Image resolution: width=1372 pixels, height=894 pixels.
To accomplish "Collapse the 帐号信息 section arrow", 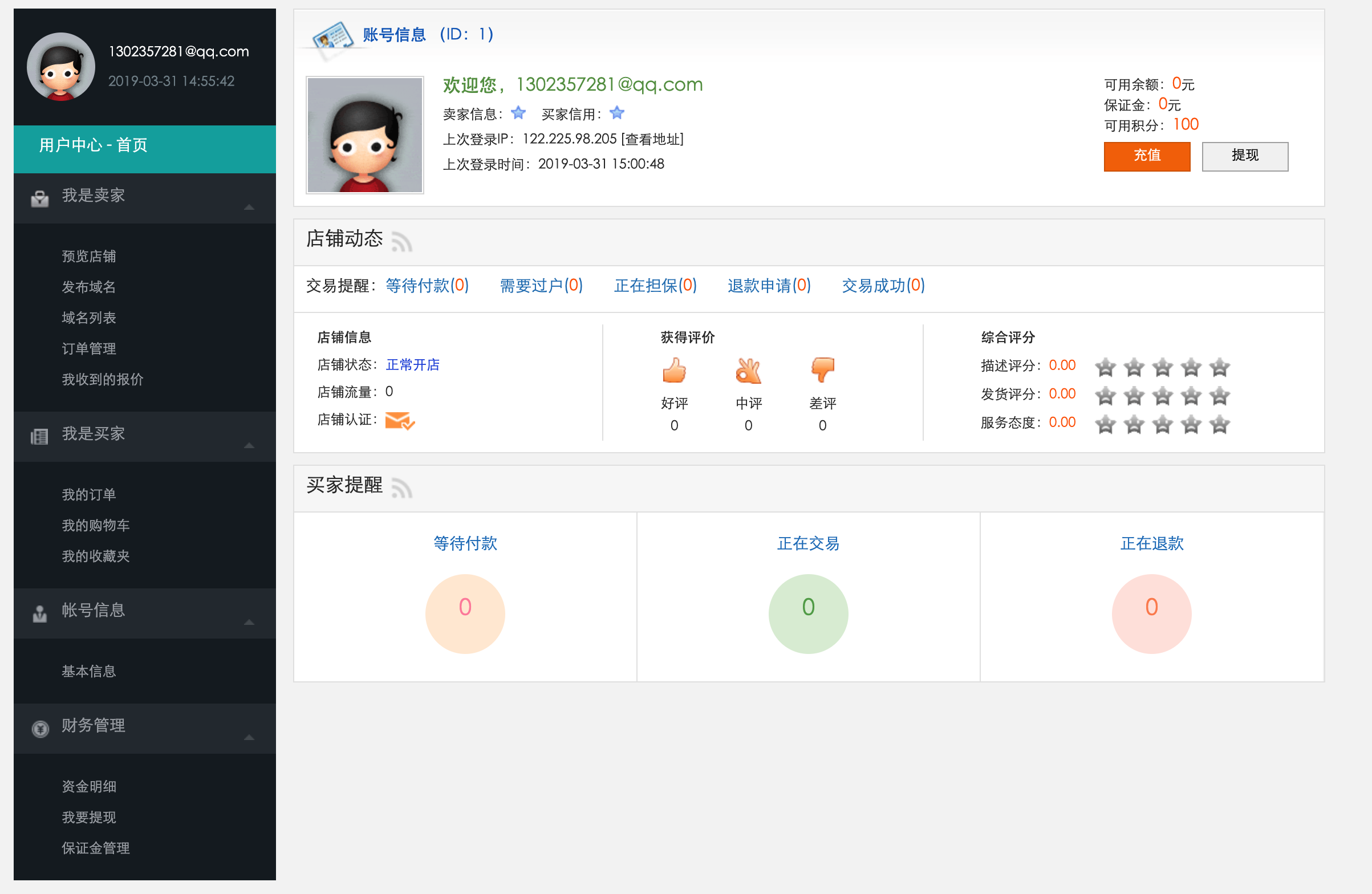I will (249, 622).
